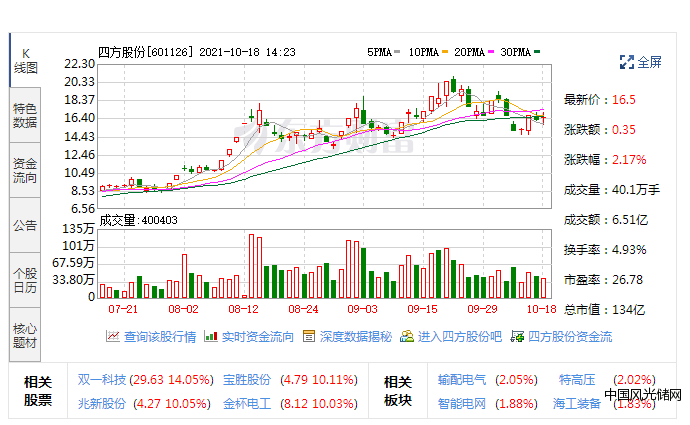Click the 20PMA magenta legend swatch

point(491,52)
